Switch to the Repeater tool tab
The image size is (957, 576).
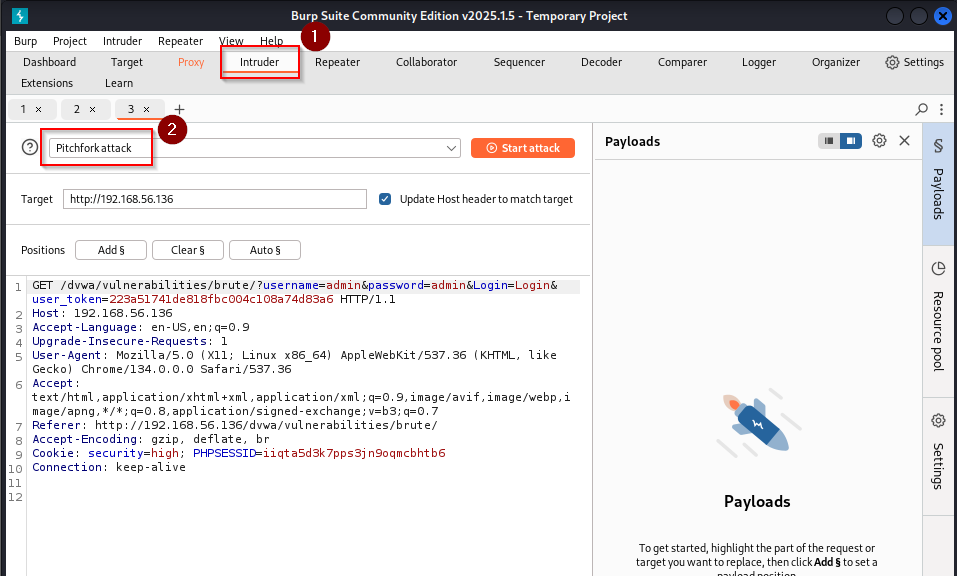point(338,62)
